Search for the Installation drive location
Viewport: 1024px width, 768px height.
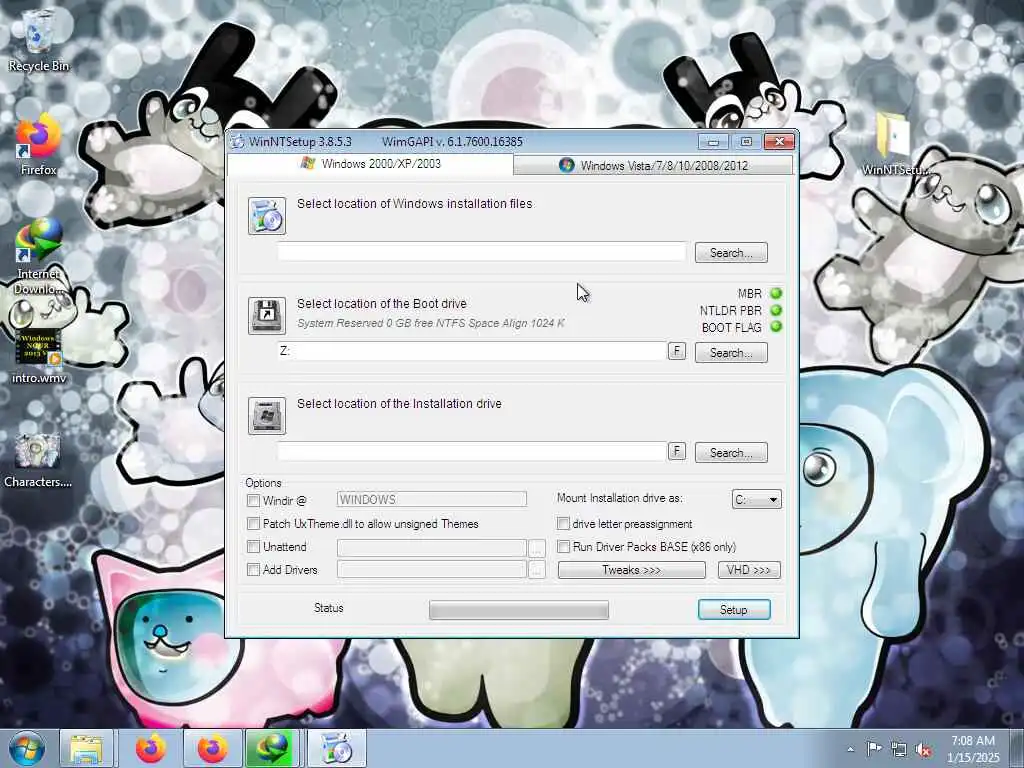731,453
